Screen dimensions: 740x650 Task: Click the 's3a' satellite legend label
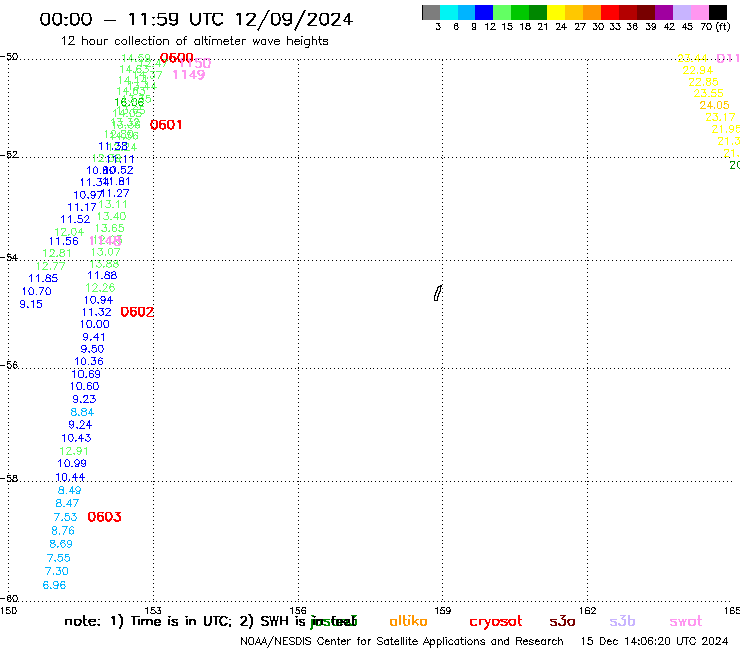coord(562,621)
